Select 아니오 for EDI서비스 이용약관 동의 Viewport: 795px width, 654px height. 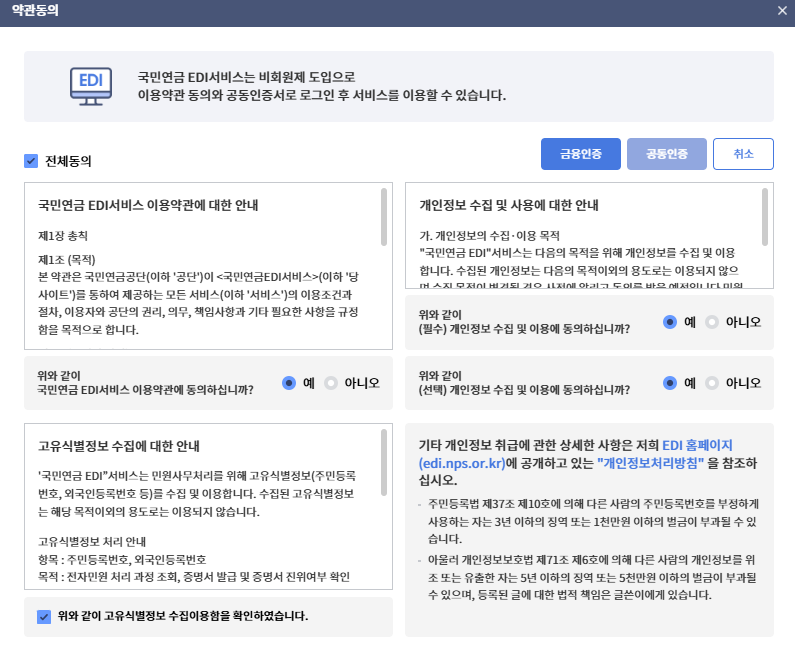[331, 383]
